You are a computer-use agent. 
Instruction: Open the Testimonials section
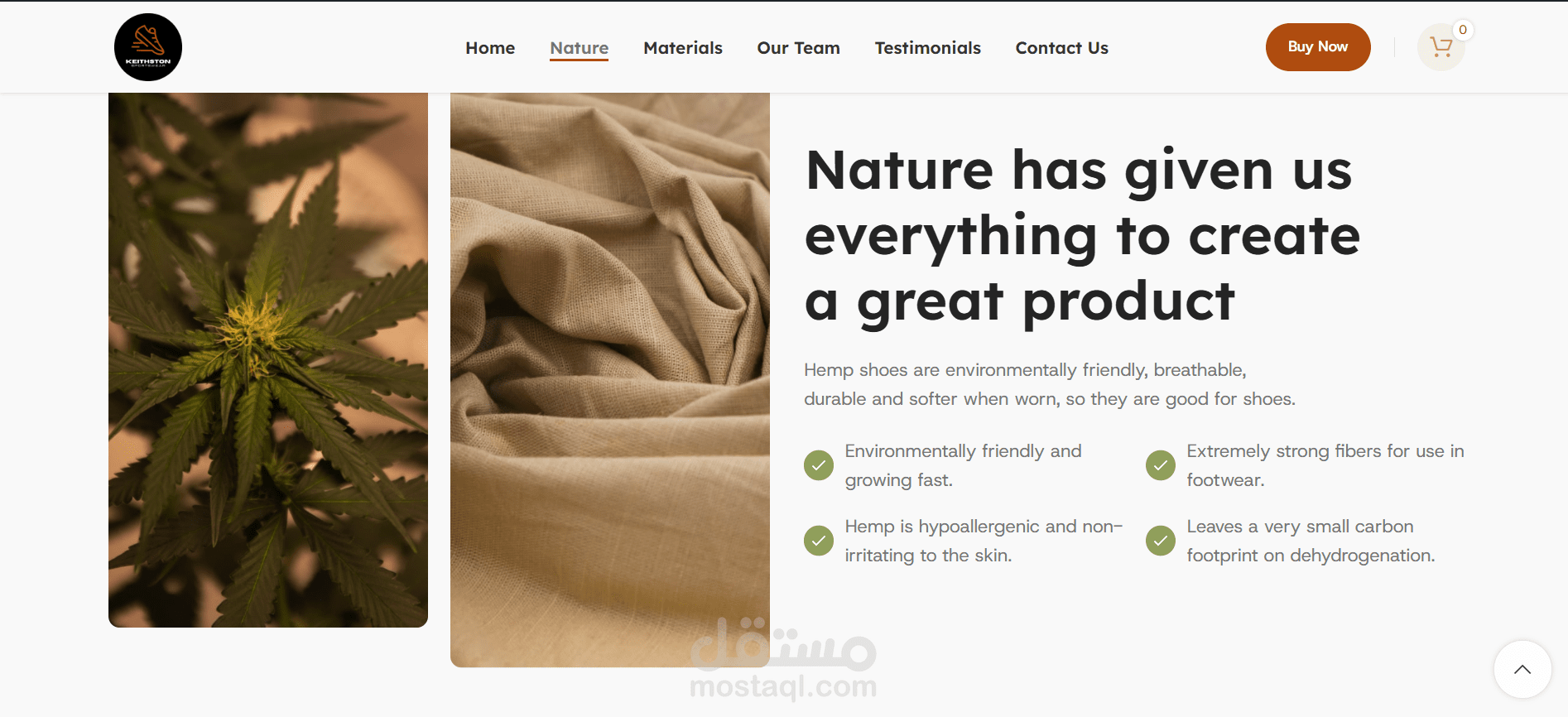[x=928, y=48]
